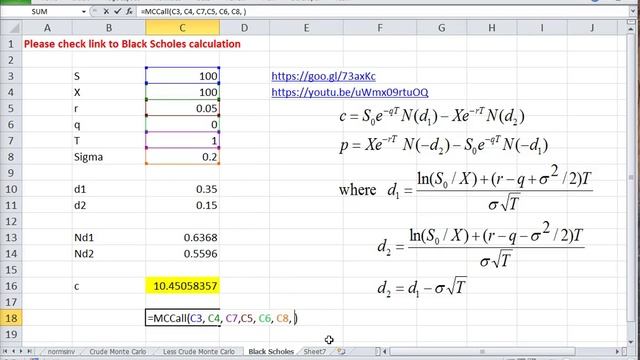640x360 pixels.
Task: Click cell C3 with value 100
Action: pos(182,76)
